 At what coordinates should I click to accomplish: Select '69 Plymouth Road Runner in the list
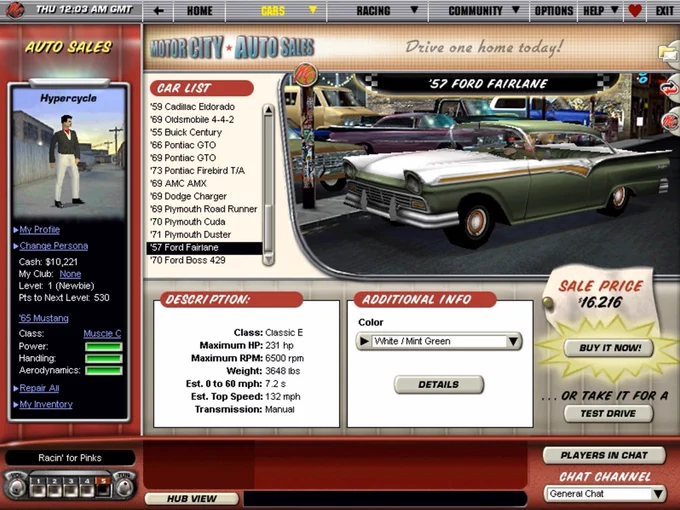tap(203, 209)
